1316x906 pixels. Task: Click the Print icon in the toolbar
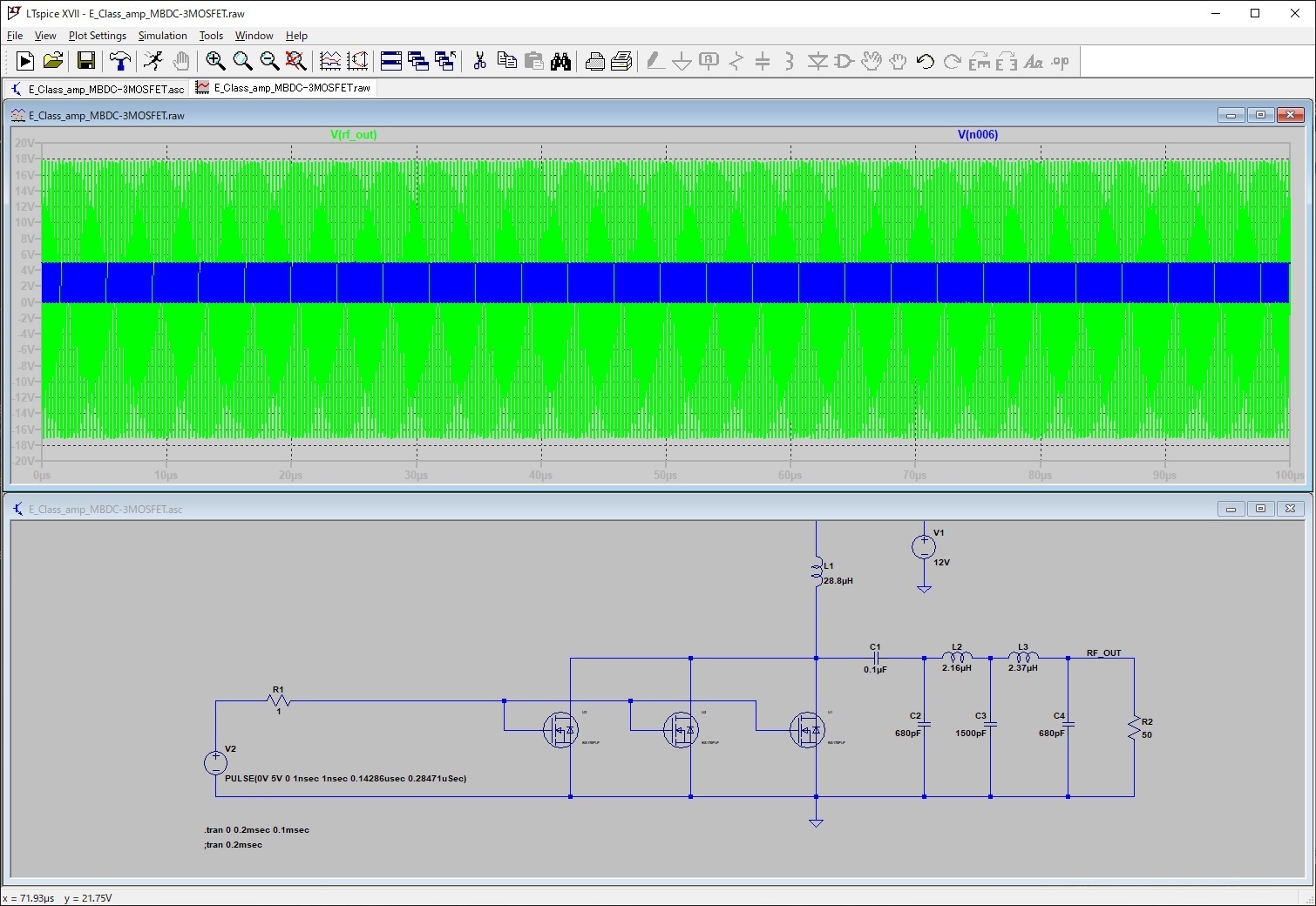point(594,61)
